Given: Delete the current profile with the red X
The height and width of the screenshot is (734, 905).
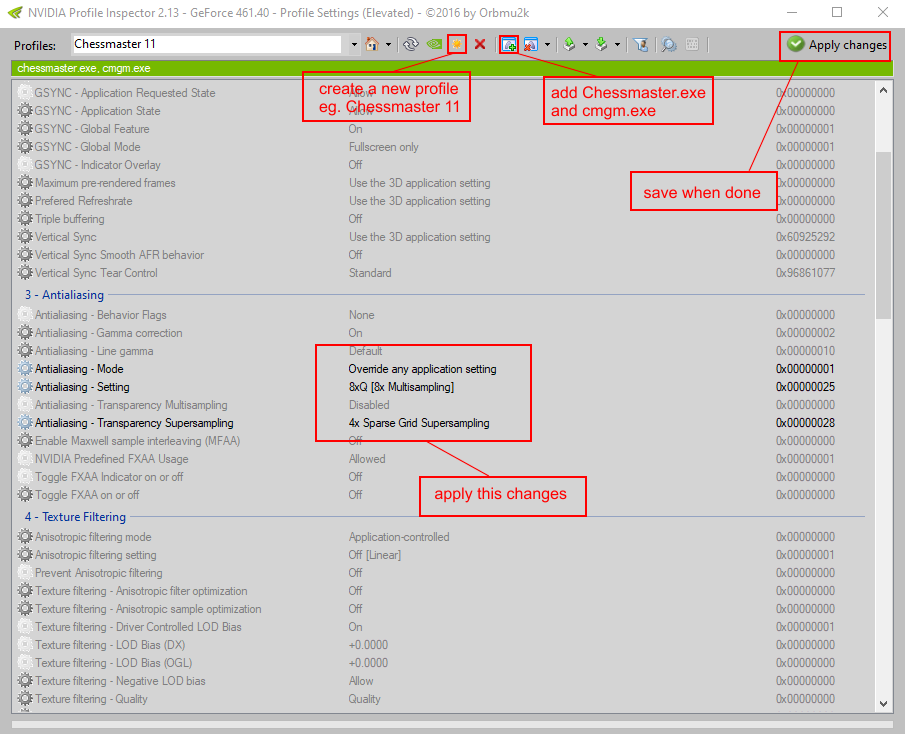Looking at the screenshot, I should 480,44.
